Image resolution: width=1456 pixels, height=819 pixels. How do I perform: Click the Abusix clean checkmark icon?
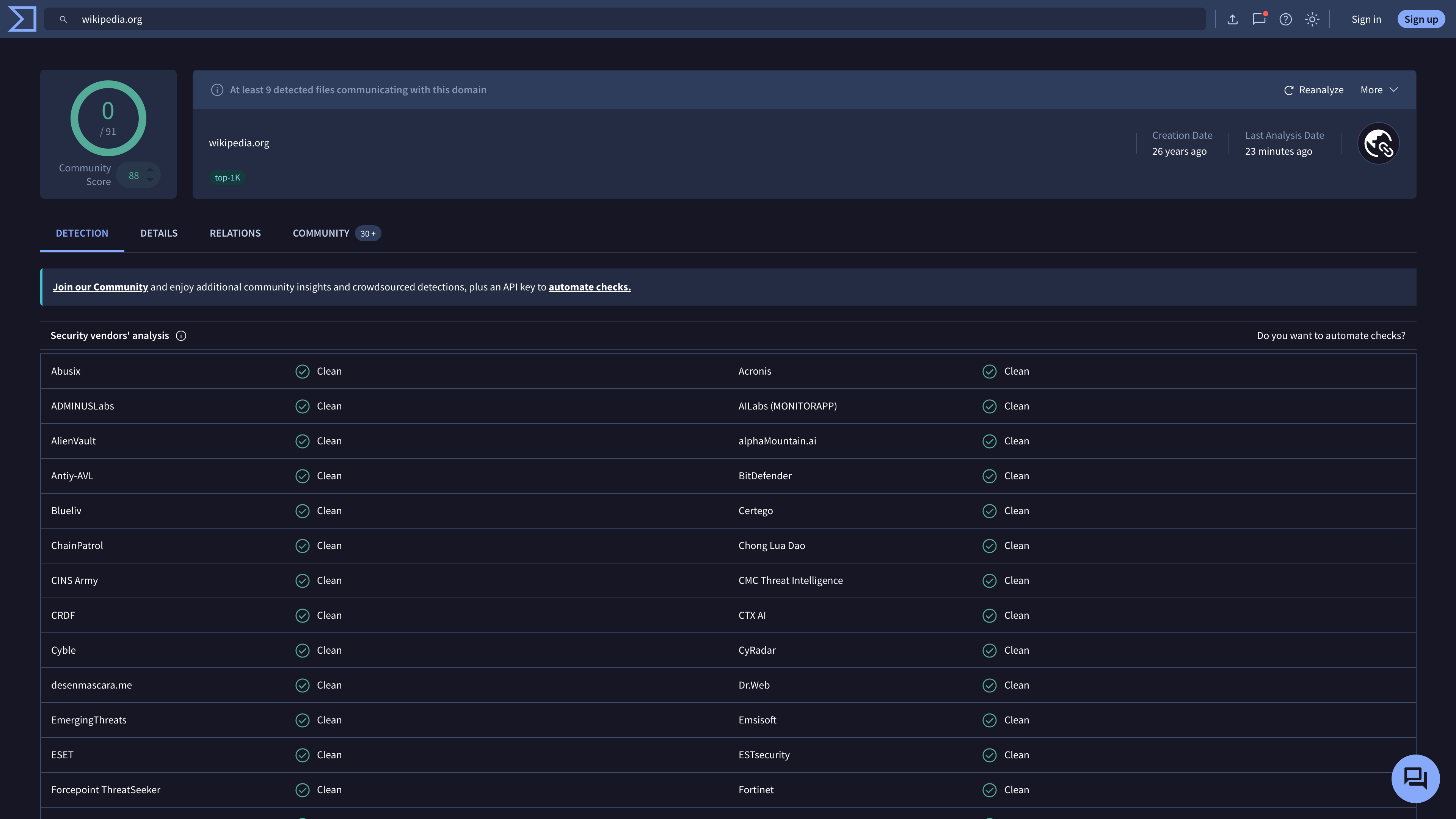click(303, 371)
